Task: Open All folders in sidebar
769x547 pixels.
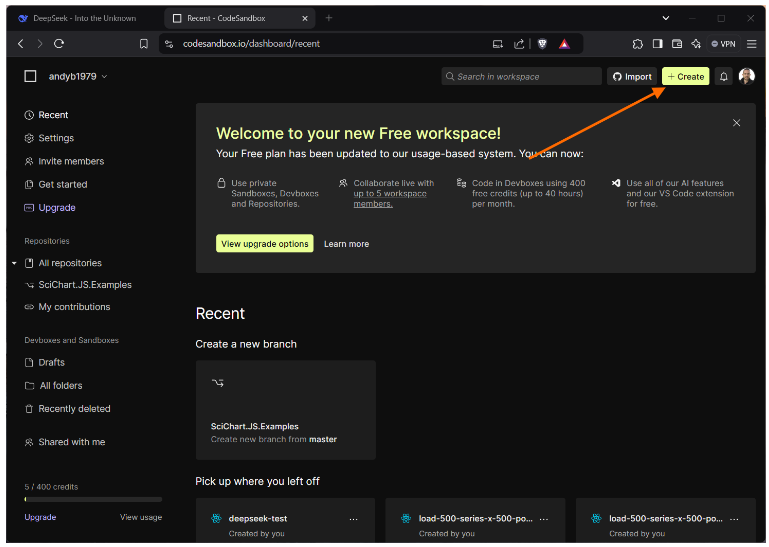Action: pyautogui.click(x=54, y=386)
